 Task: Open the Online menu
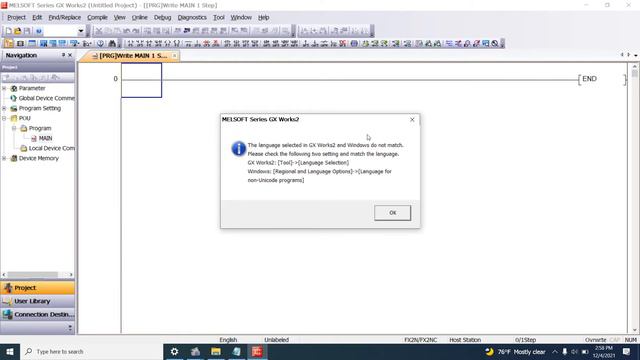tap(139, 18)
